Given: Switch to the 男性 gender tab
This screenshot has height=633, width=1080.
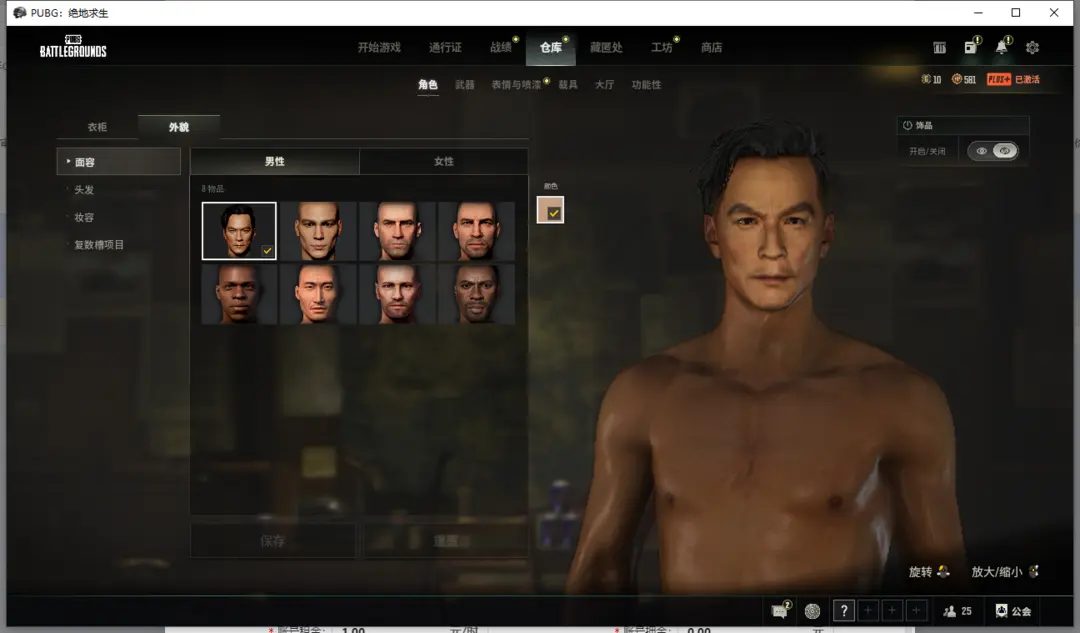Looking at the screenshot, I should pyautogui.click(x=275, y=161).
